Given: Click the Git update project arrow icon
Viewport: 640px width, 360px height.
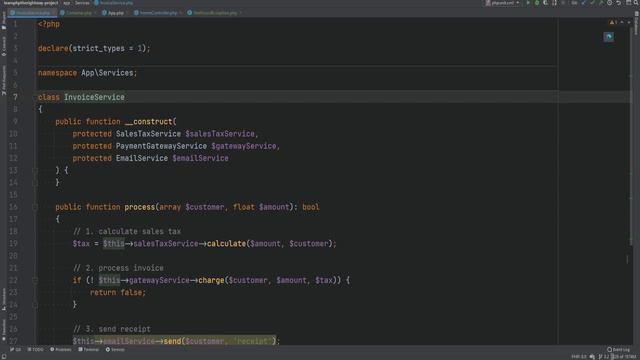Looking at the screenshot, I should coord(583,3).
